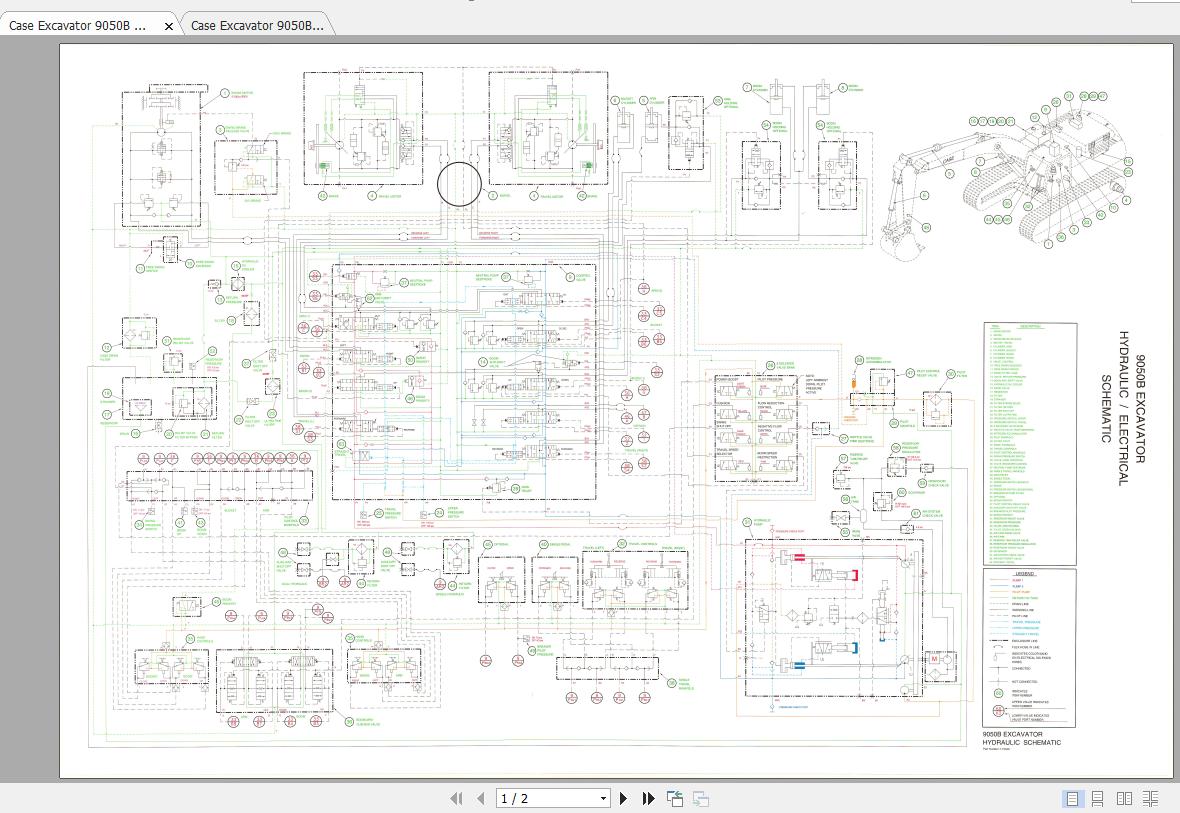Image resolution: width=1180 pixels, height=813 pixels.
Task: Go back one page
Action: [477, 798]
